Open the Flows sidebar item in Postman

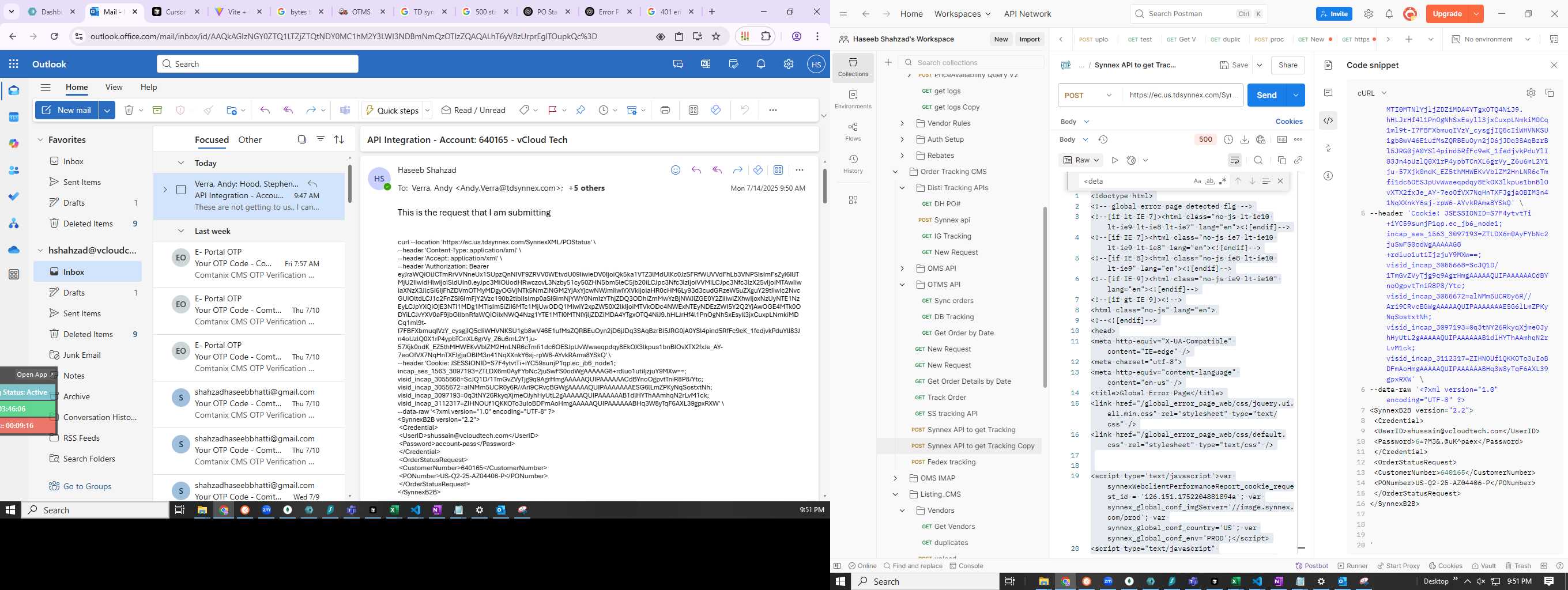(853, 132)
